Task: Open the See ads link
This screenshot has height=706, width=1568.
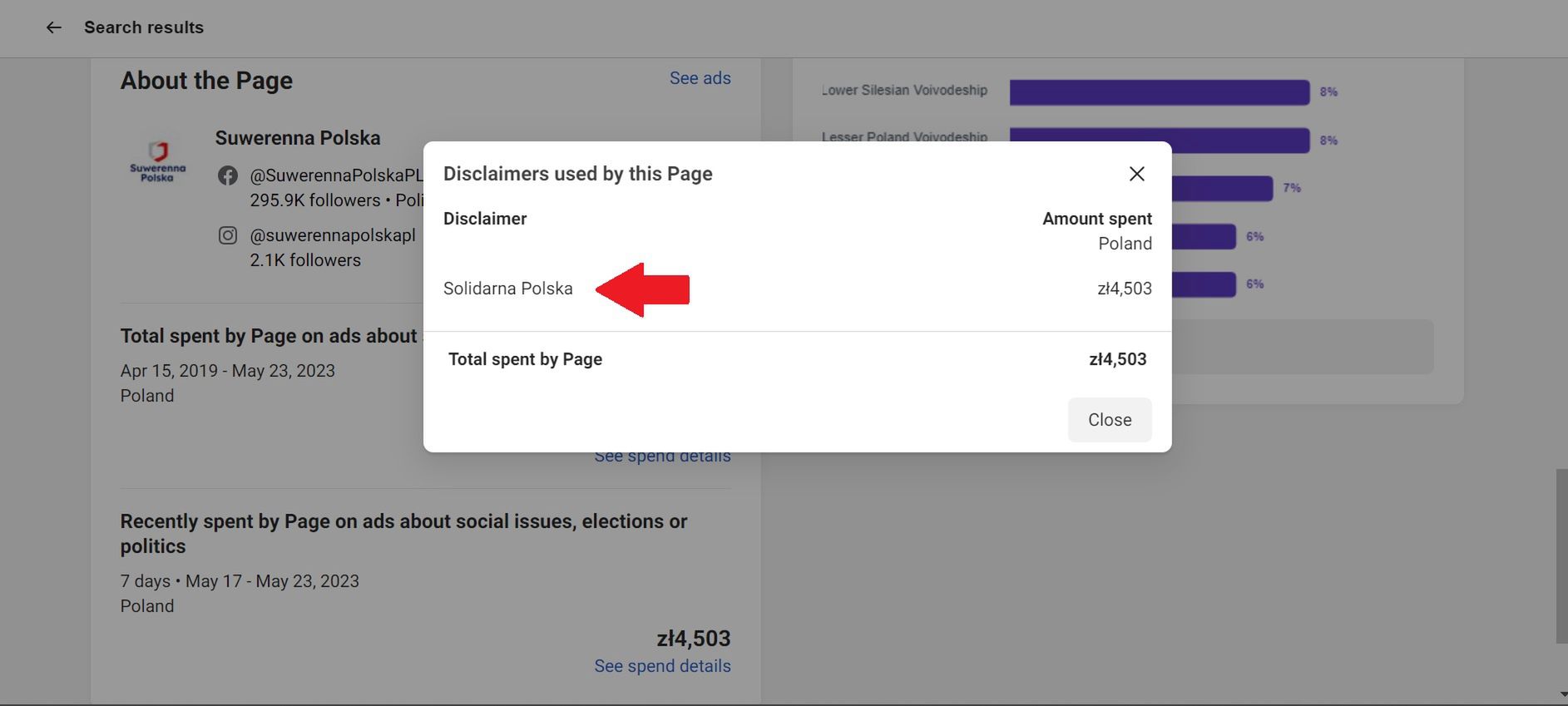Action: (700, 78)
